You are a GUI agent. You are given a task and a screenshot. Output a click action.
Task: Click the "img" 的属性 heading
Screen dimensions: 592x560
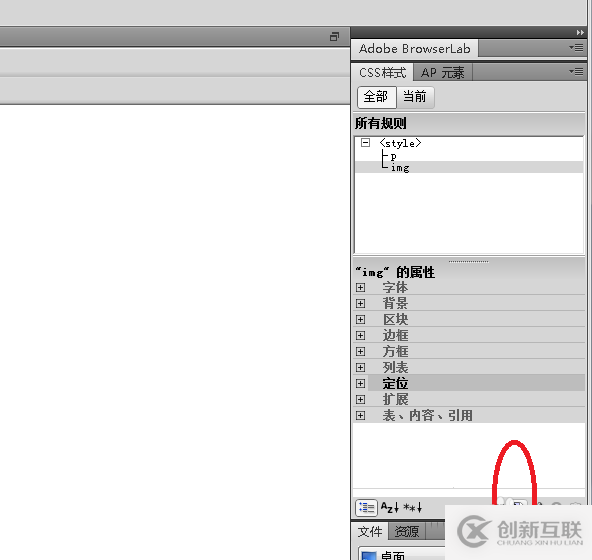pos(395,272)
